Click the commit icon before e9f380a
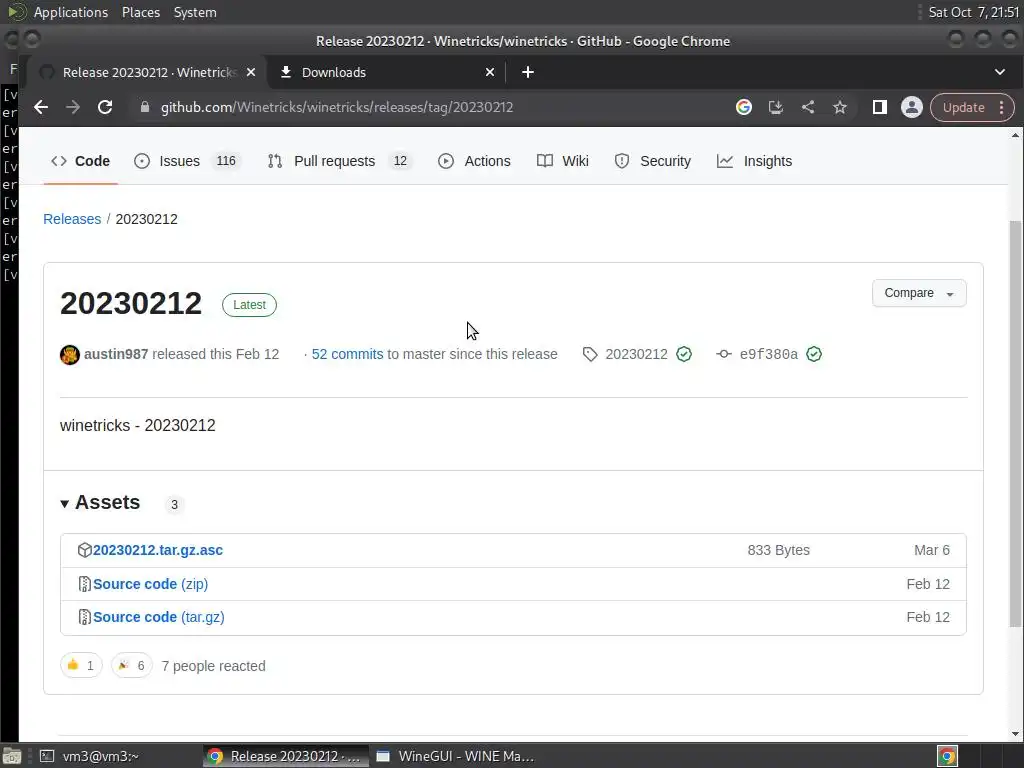The width and height of the screenshot is (1024, 768). 724,355
